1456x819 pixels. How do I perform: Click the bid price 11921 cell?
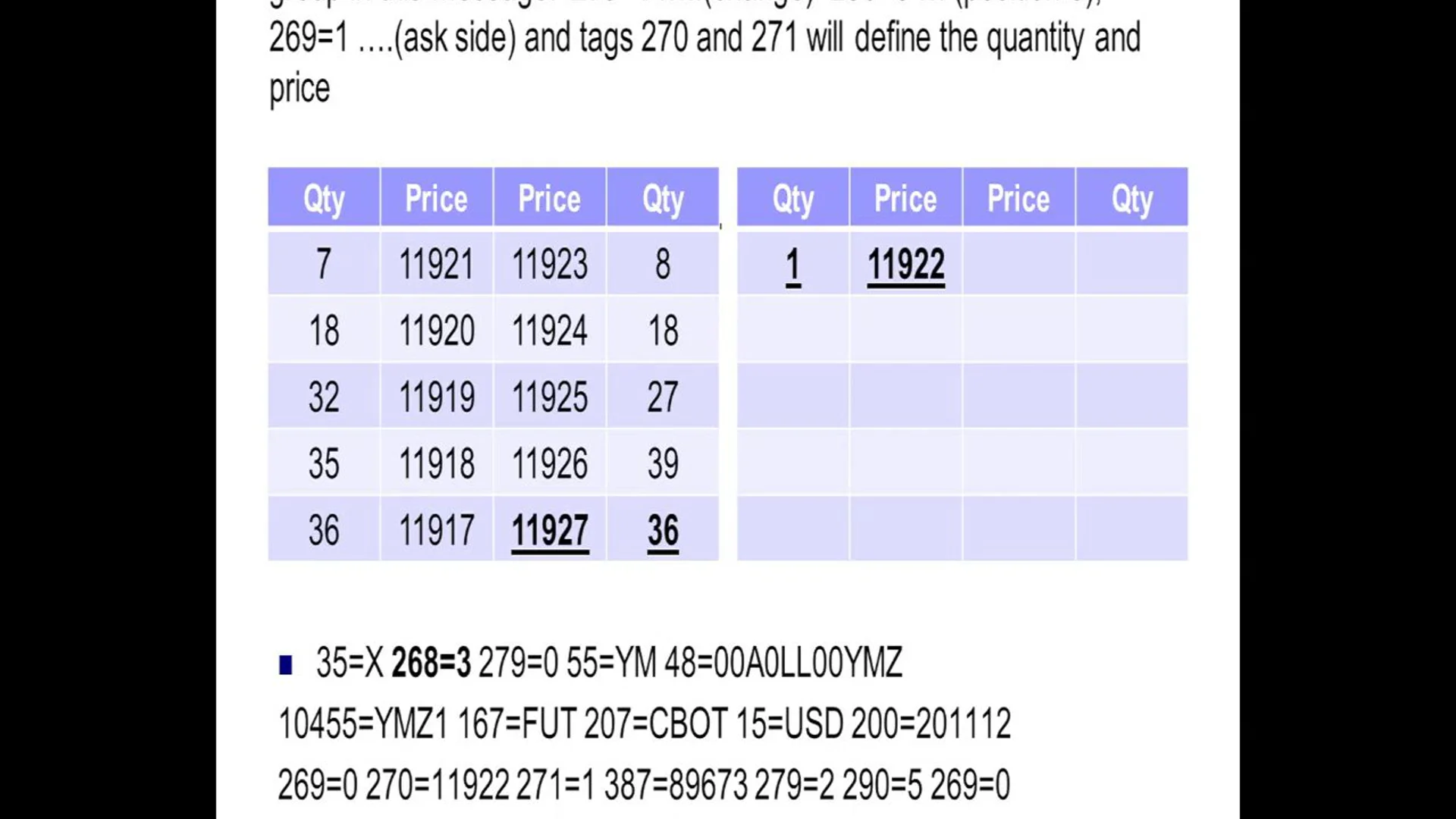coord(436,264)
